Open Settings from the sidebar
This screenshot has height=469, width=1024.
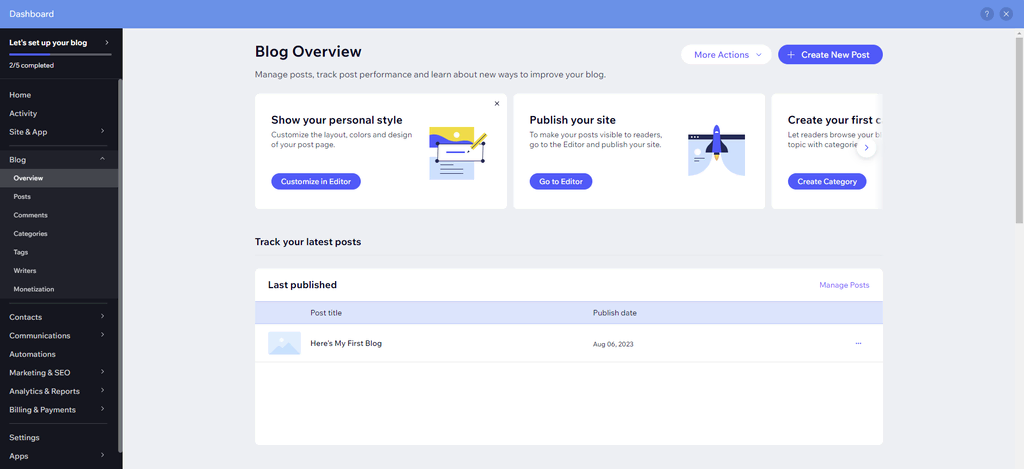click(25, 437)
